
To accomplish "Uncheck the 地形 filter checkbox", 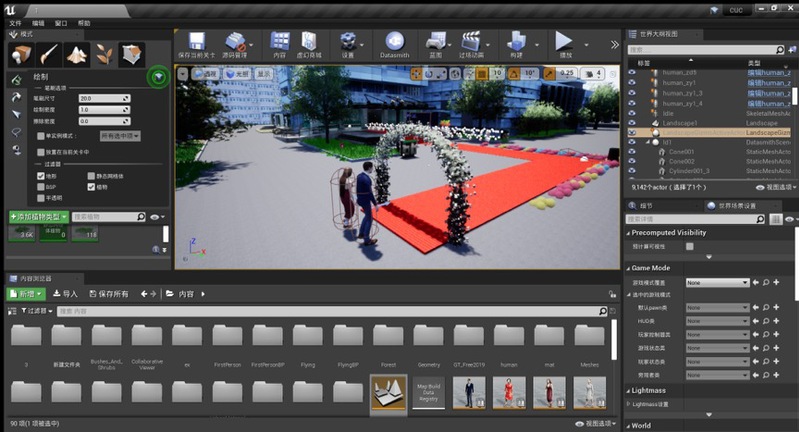I will pos(40,175).
